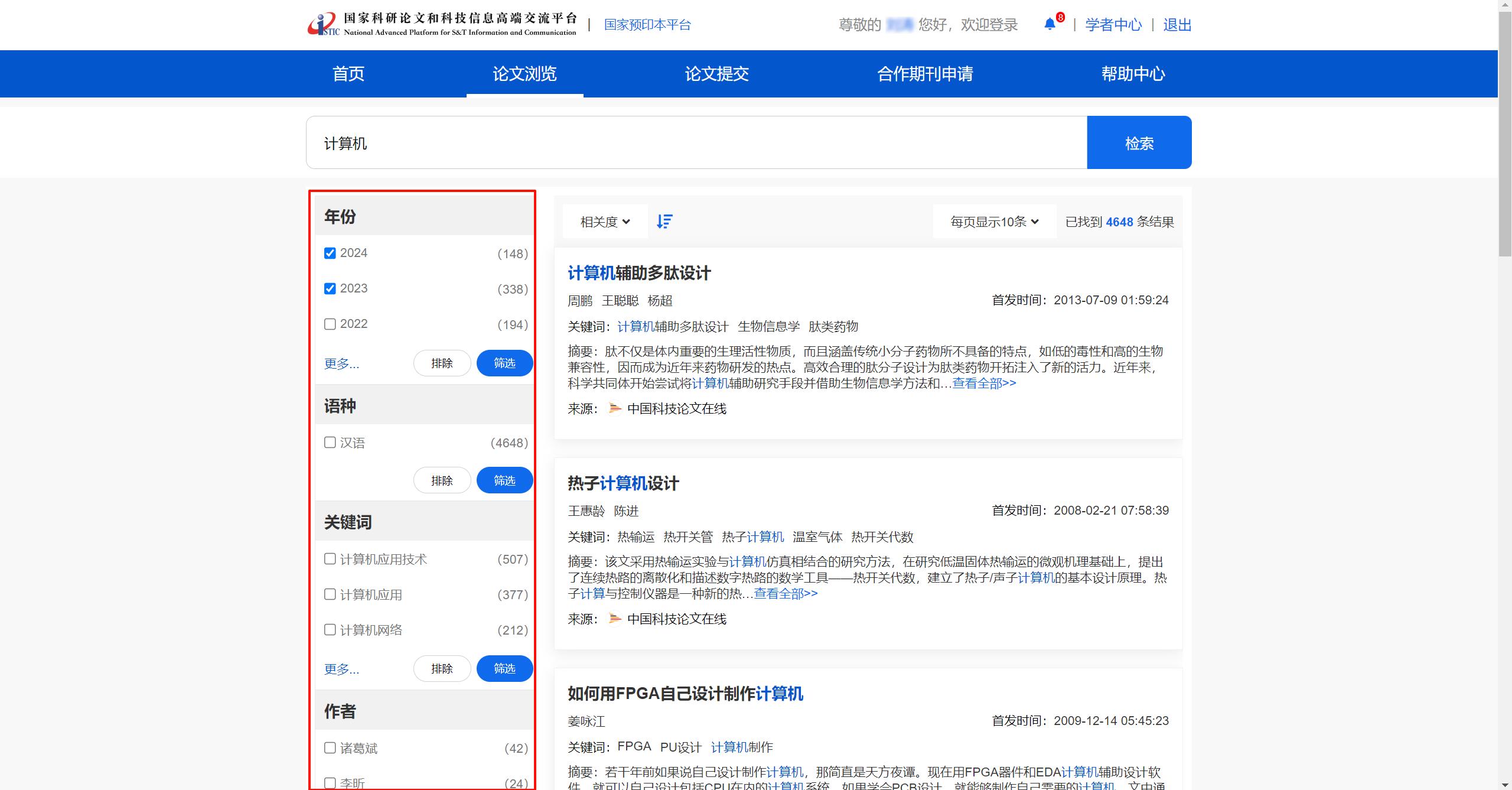Click 筛选 button in 语种 section
Screen dimensions: 1512x790
(504, 480)
